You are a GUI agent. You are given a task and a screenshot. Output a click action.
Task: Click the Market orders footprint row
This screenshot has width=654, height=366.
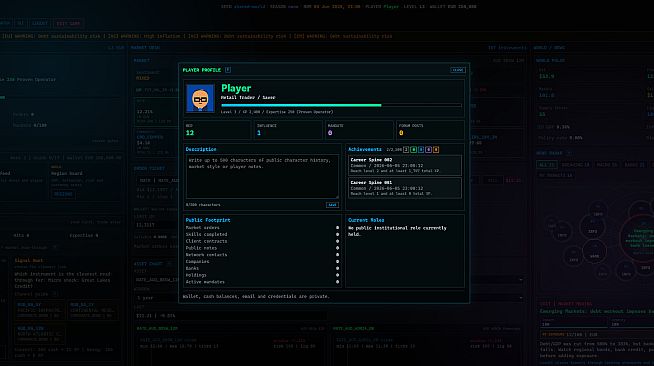click(262, 228)
